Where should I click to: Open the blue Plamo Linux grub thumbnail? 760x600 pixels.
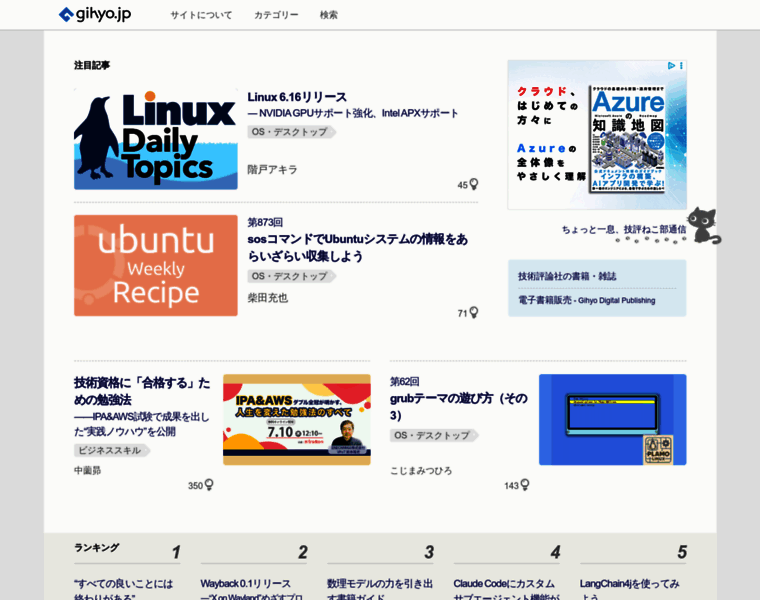(x=613, y=420)
